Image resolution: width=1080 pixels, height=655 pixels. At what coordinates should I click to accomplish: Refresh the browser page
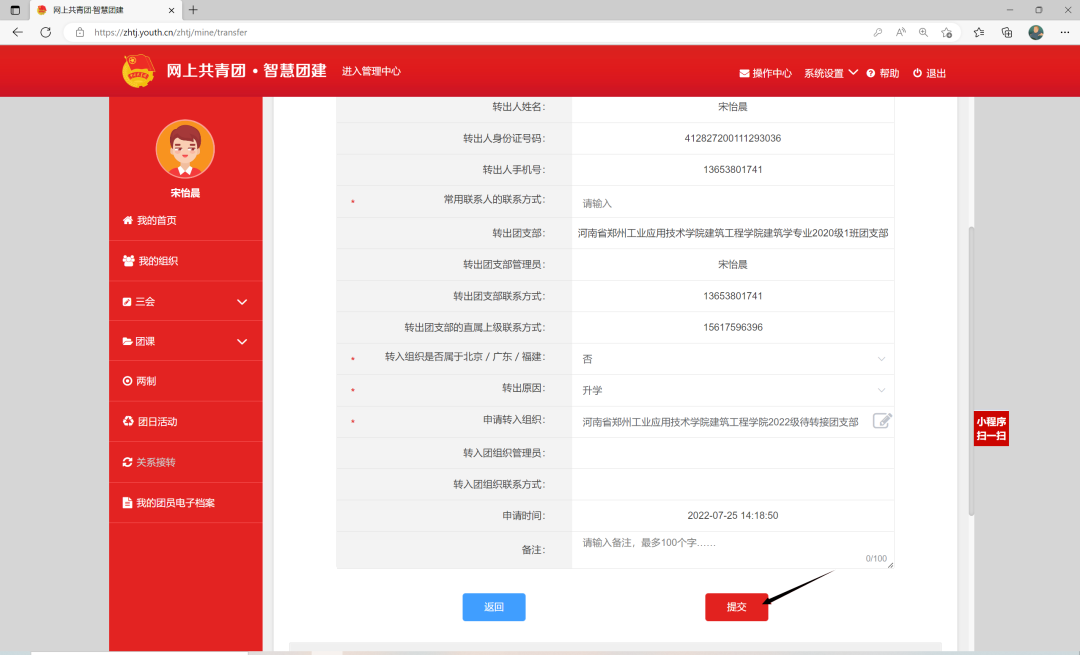pos(45,32)
